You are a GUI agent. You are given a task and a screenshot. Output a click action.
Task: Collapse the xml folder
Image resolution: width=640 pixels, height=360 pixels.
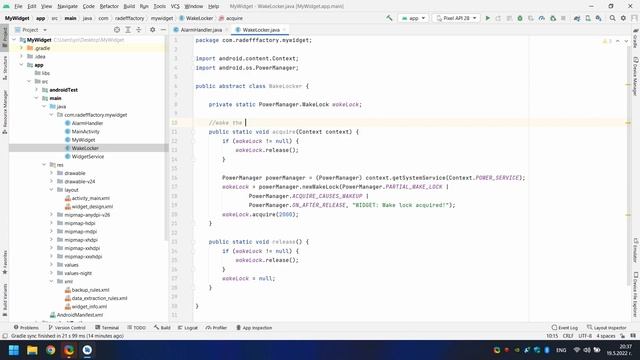[51, 282]
